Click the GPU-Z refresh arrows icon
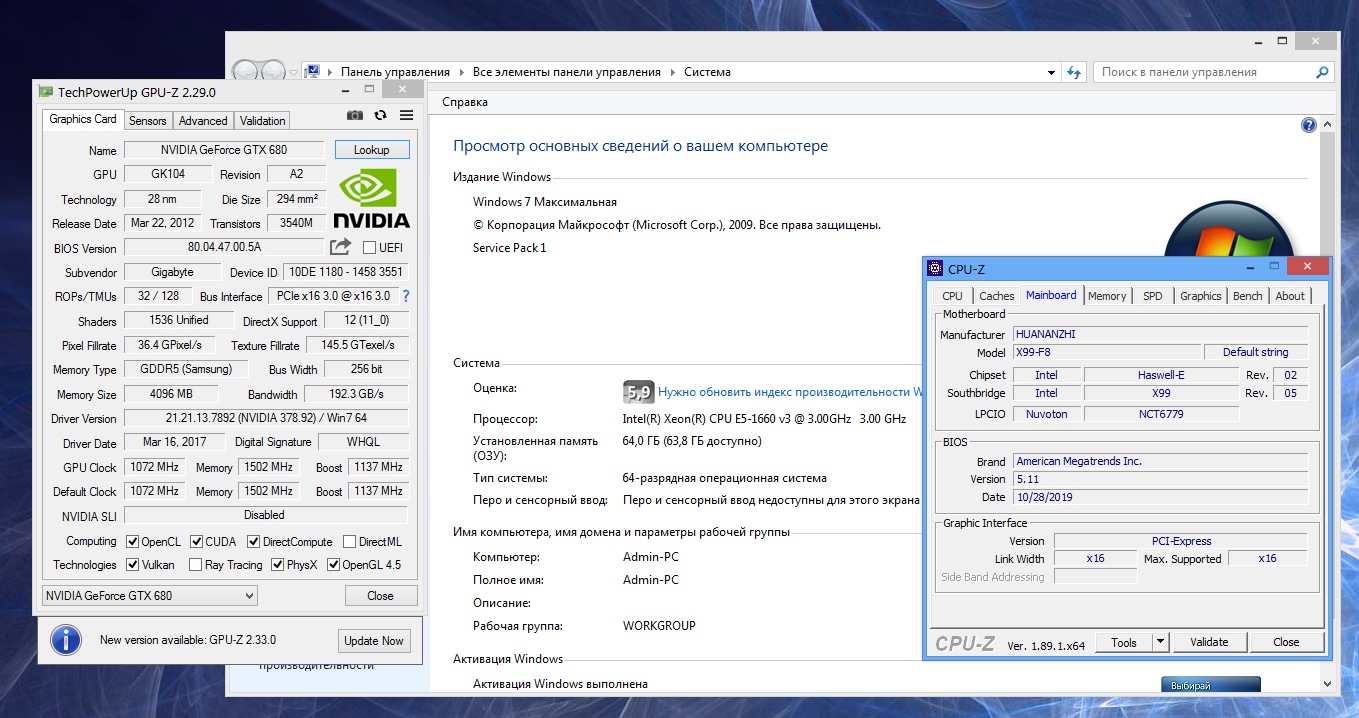The height and width of the screenshot is (718, 1359). pos(381,116)
